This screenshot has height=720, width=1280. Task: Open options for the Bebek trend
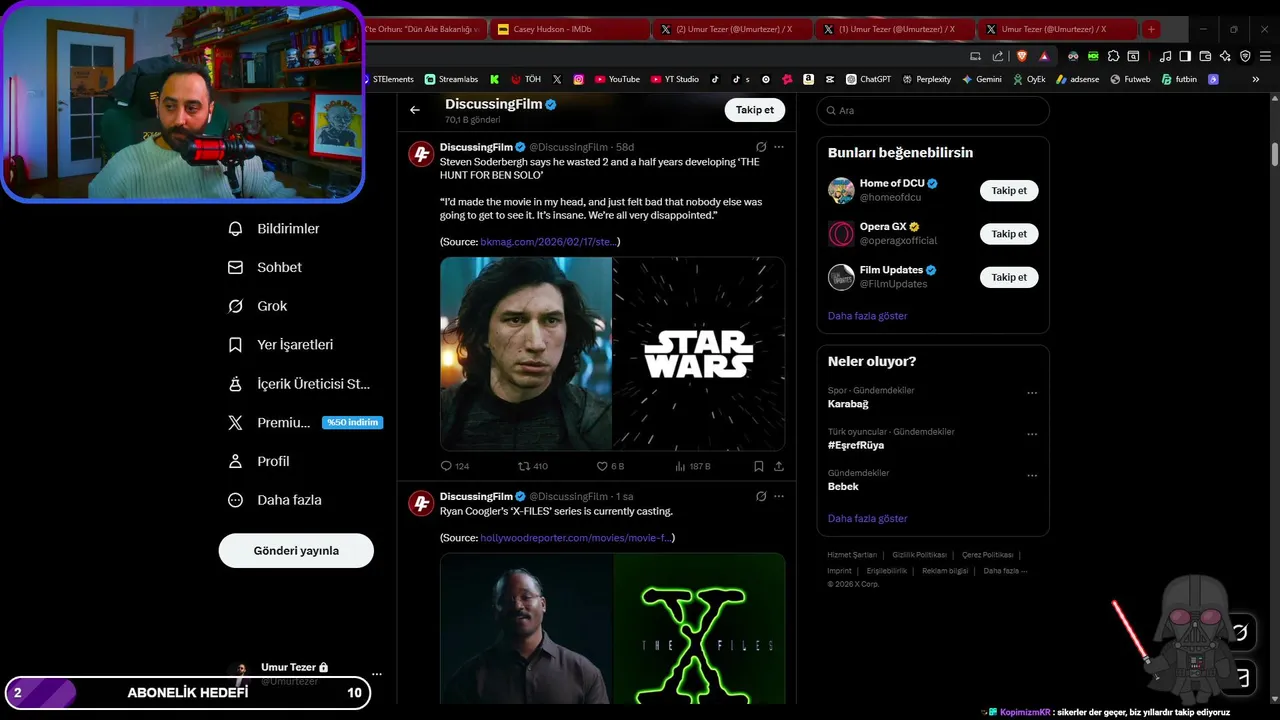point(1032,475)
